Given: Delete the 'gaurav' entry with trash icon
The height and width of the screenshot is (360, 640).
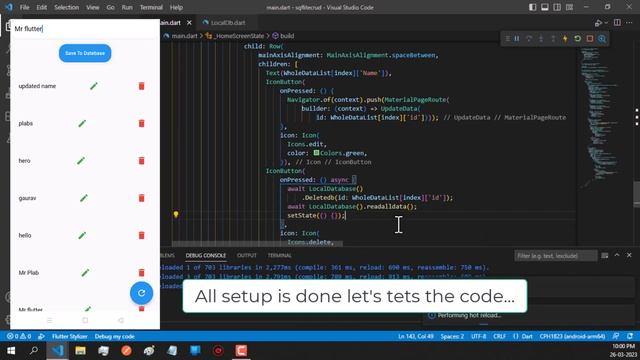Looking at the screenshot, I should 142,198.
